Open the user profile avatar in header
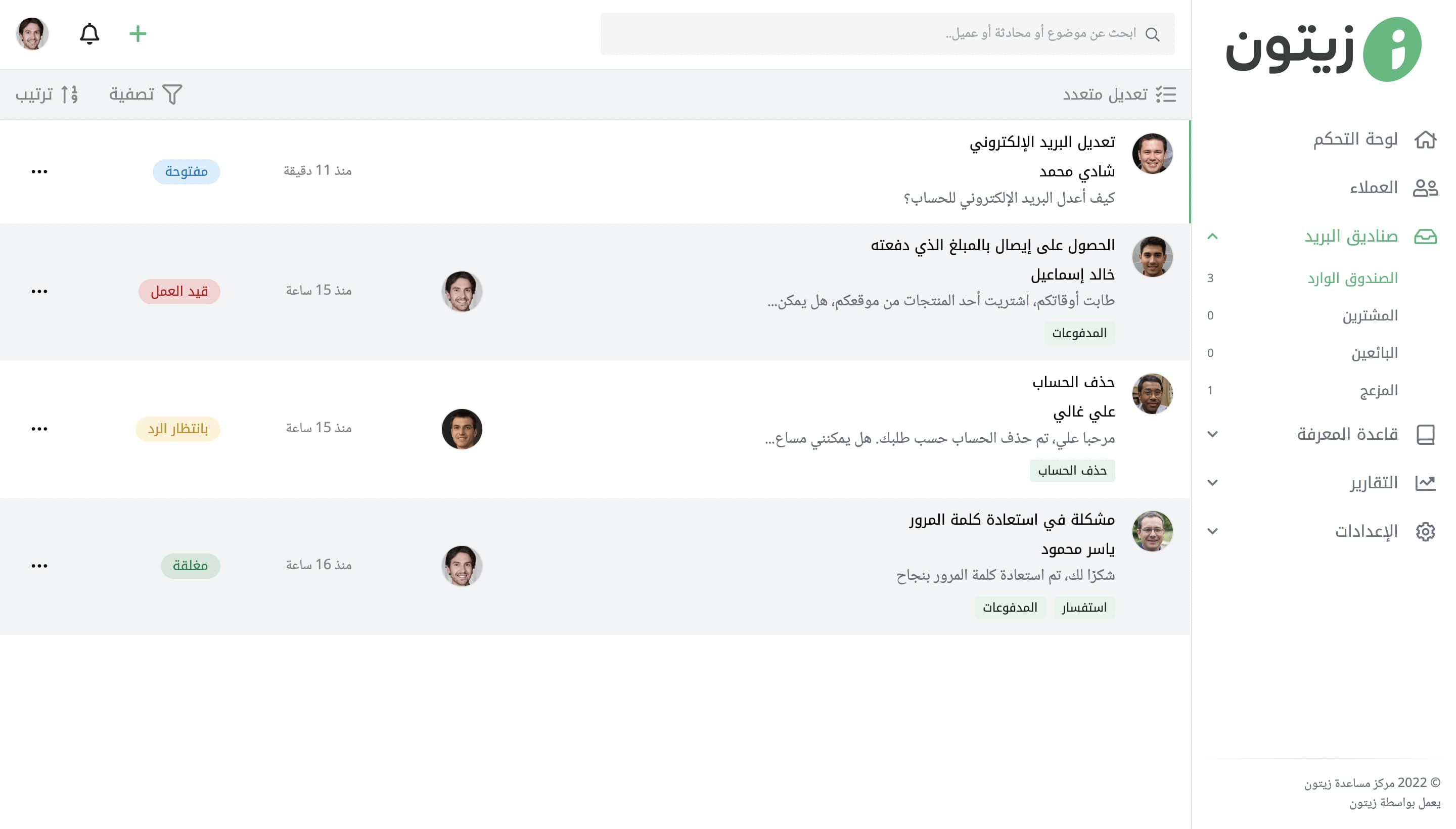 32,34
